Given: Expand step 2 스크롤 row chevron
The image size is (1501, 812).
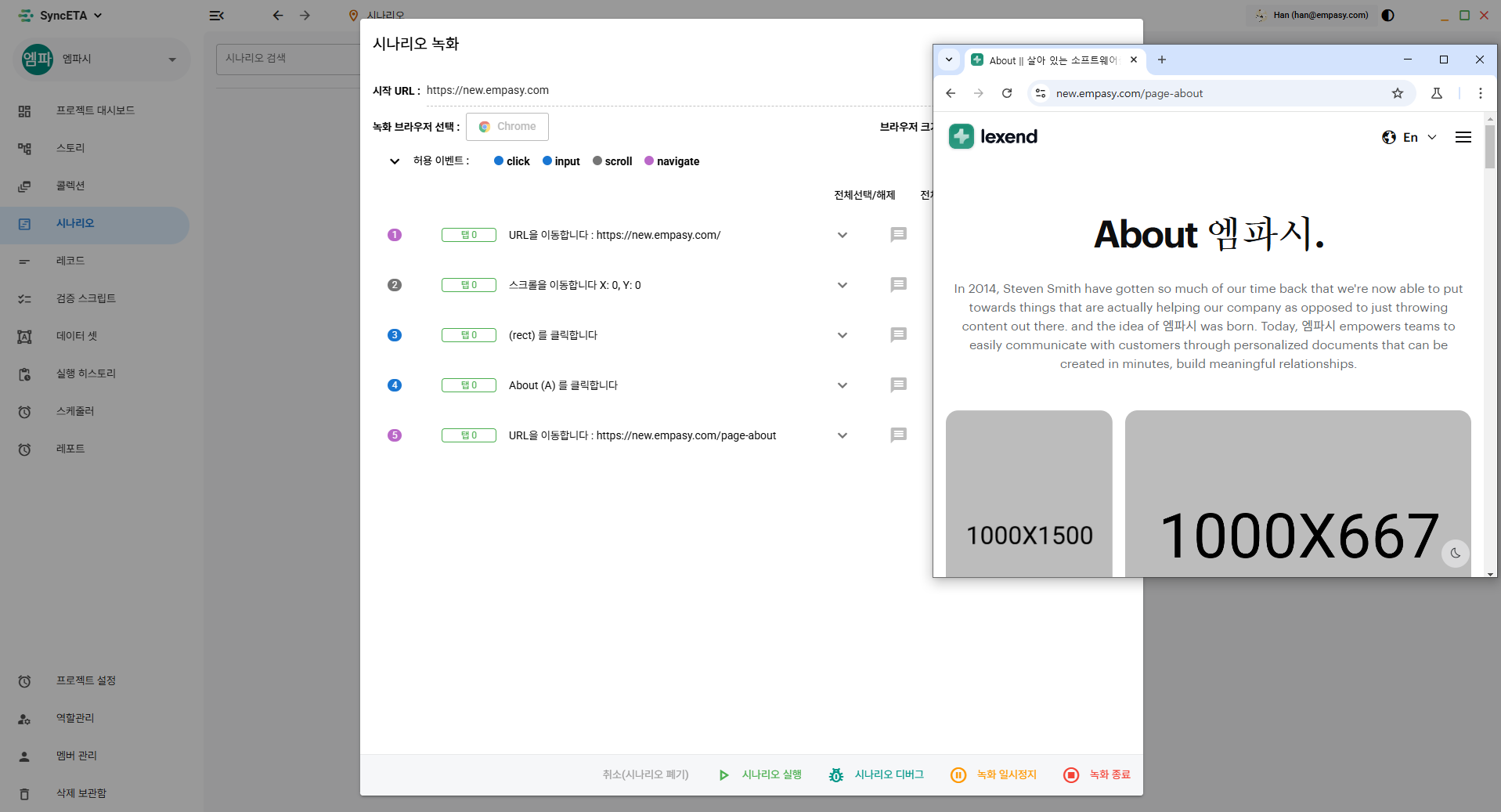Looking at the screenshot, I should pos(843,285).
